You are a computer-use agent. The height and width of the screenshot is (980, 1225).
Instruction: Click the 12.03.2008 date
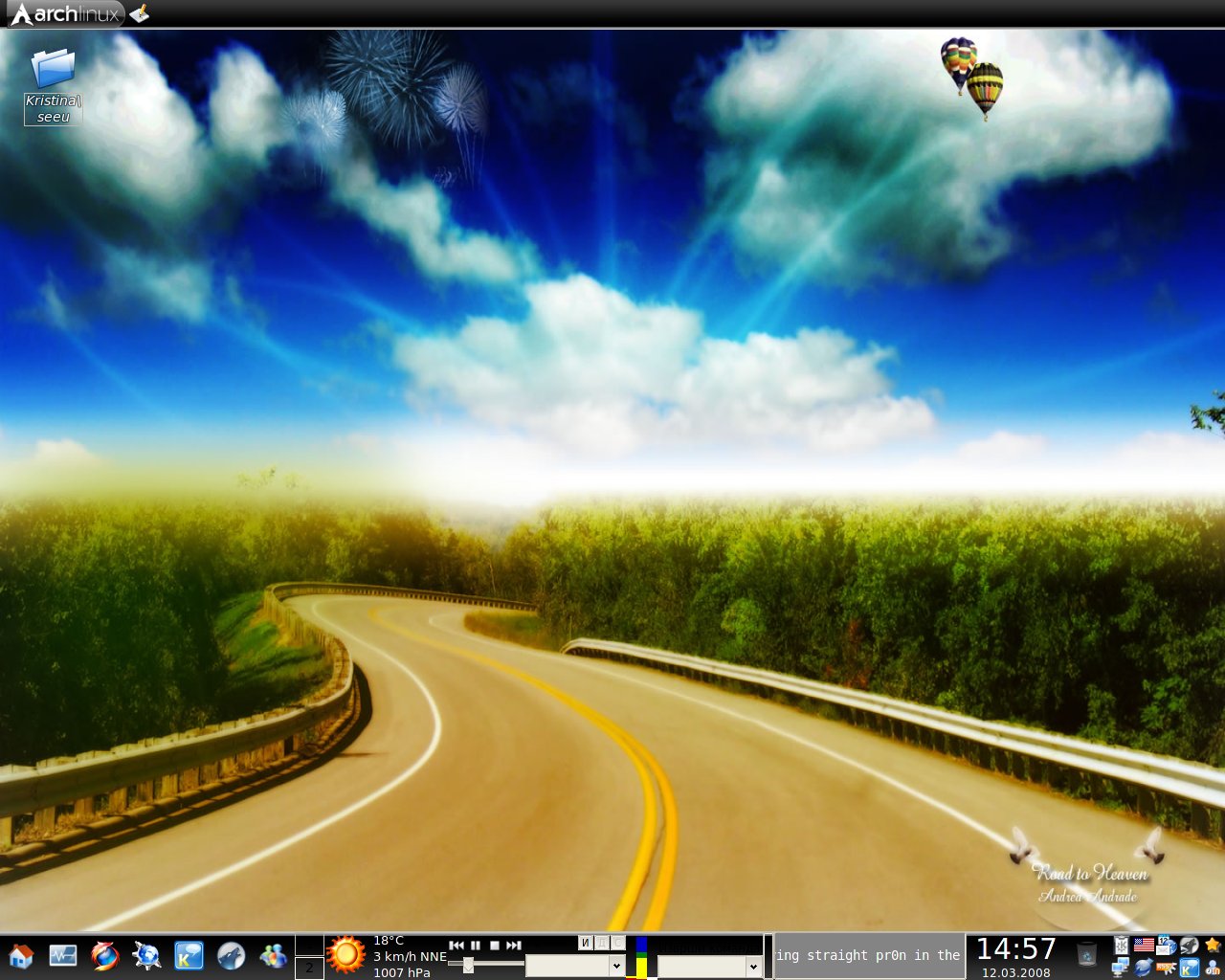coord(1016,972)
